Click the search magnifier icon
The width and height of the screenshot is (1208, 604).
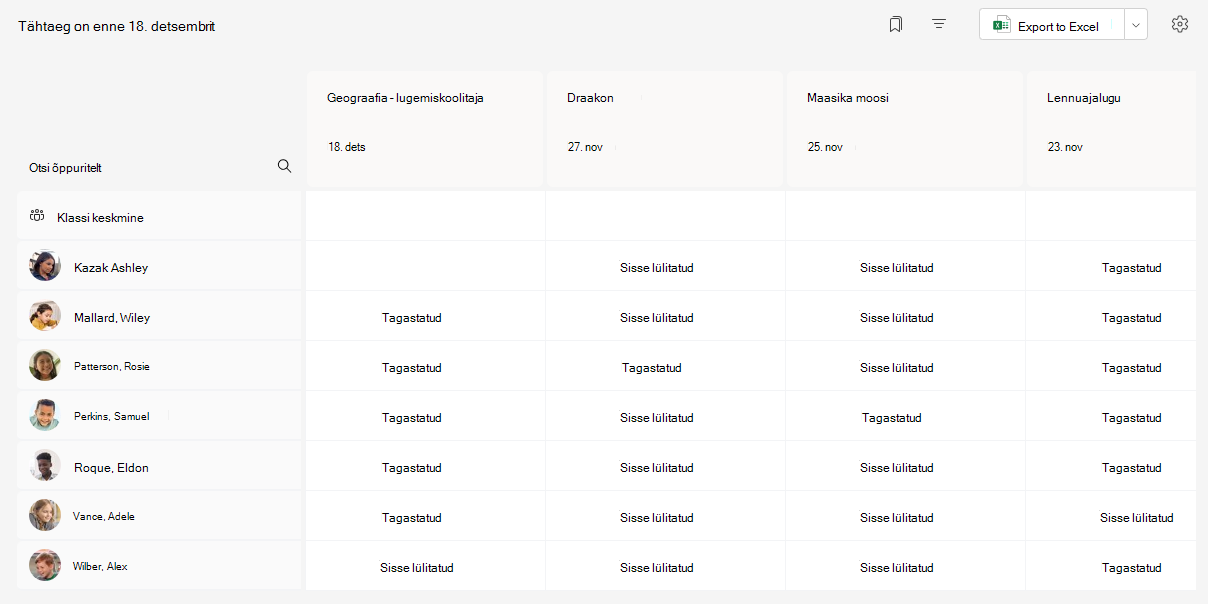coord(284,166)
